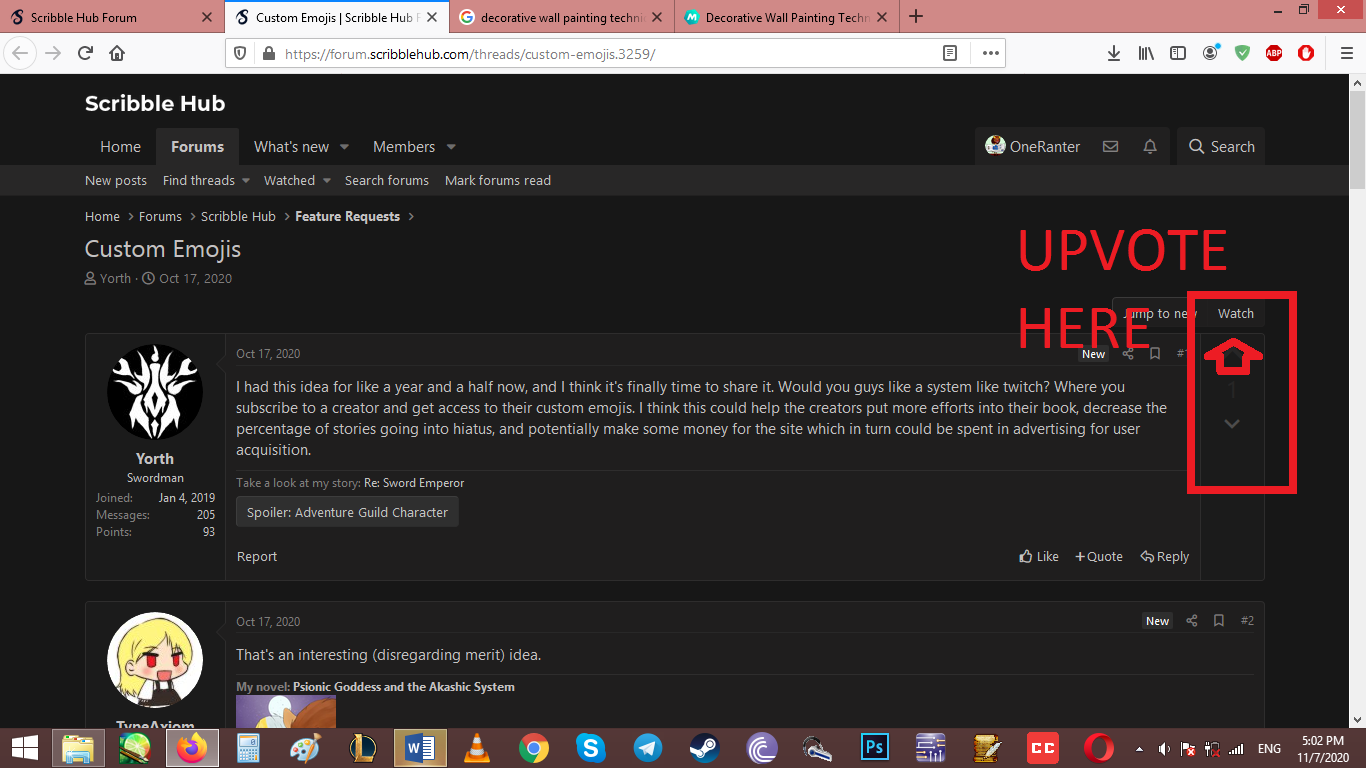The width and height of the screenshot is (1366, 768).
Task: Share Yorth's first post
Action: coord(1128,353)
